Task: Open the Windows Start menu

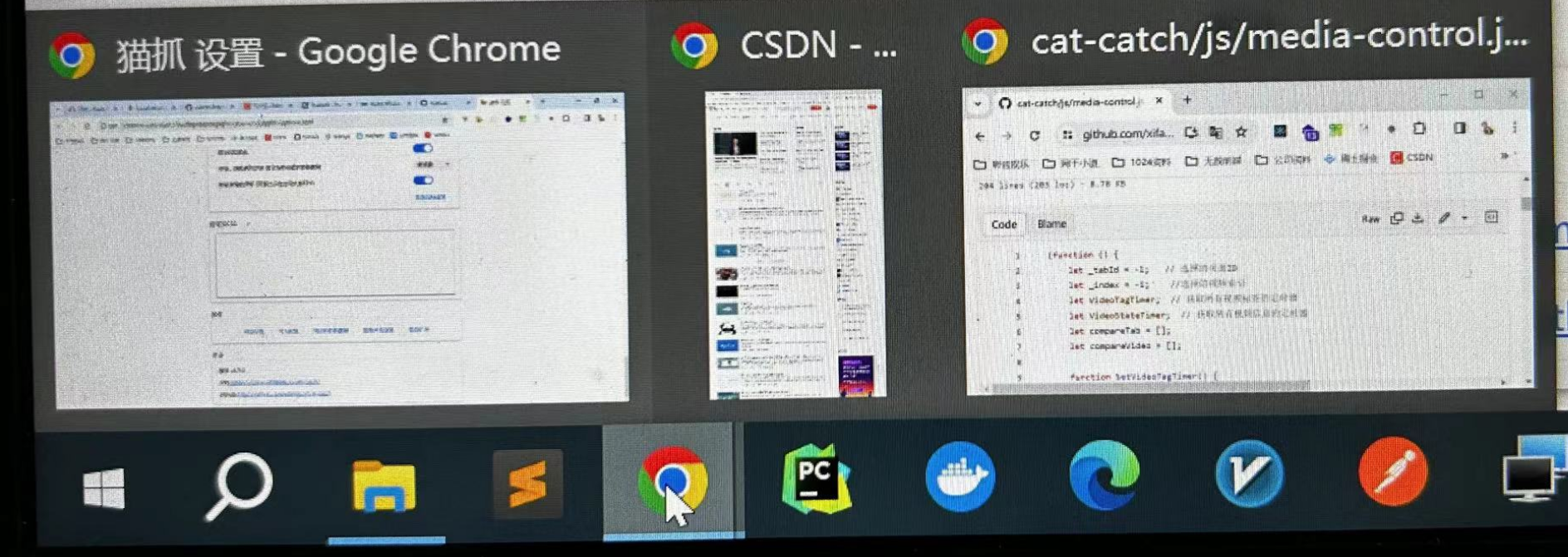Action: pos(105,488)
